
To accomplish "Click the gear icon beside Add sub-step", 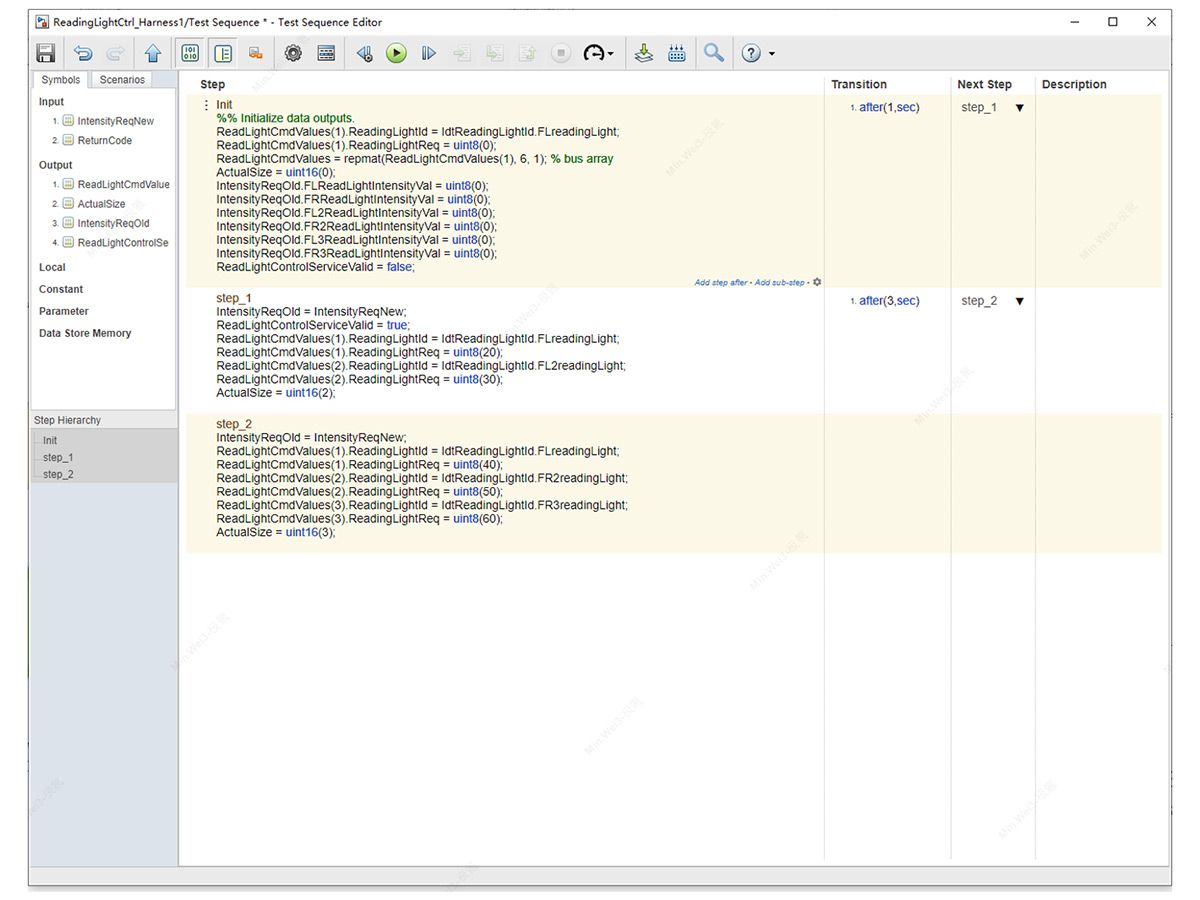I will (x=817, y=282).
